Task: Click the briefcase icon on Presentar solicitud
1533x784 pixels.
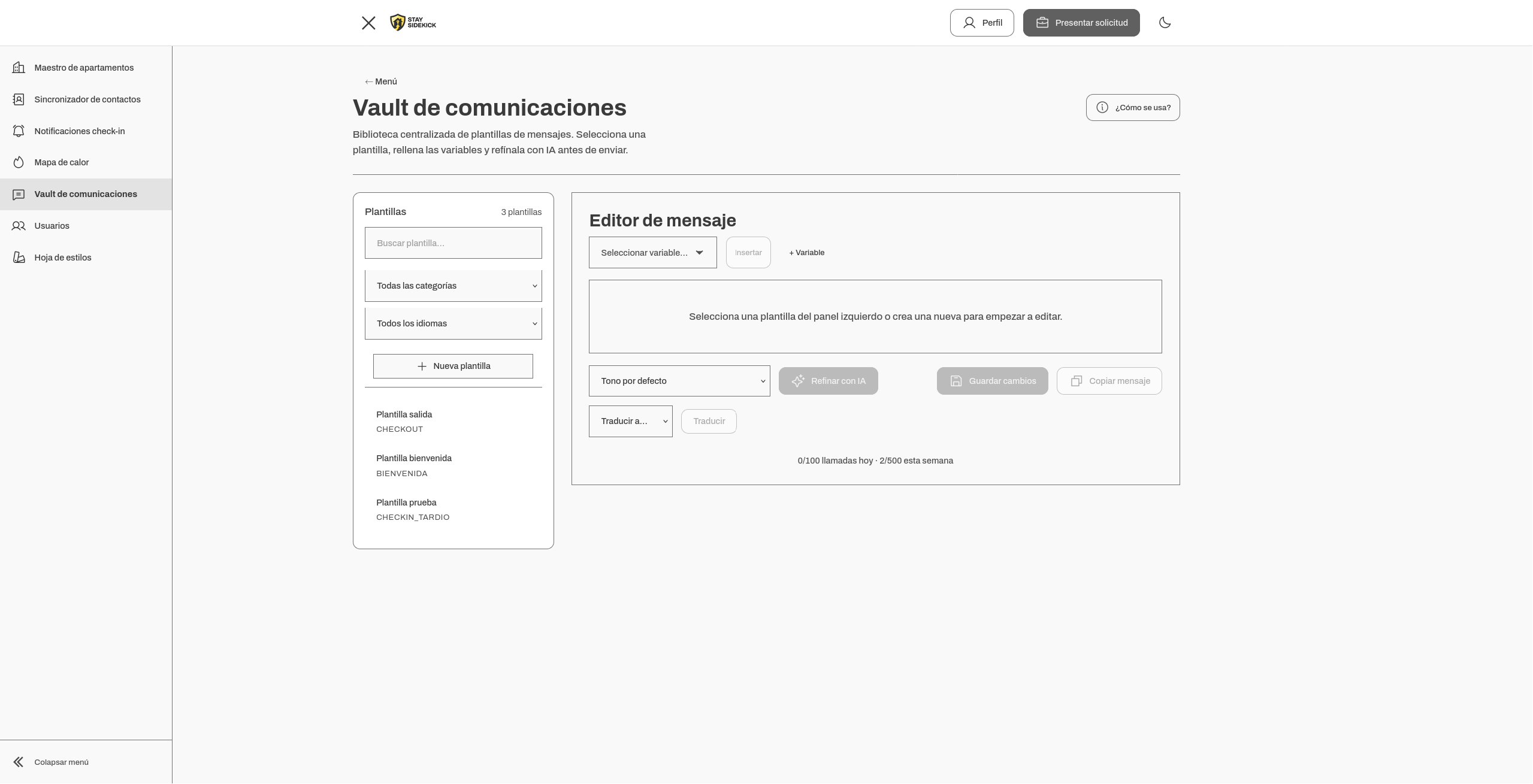Action: click(1042, 23)
